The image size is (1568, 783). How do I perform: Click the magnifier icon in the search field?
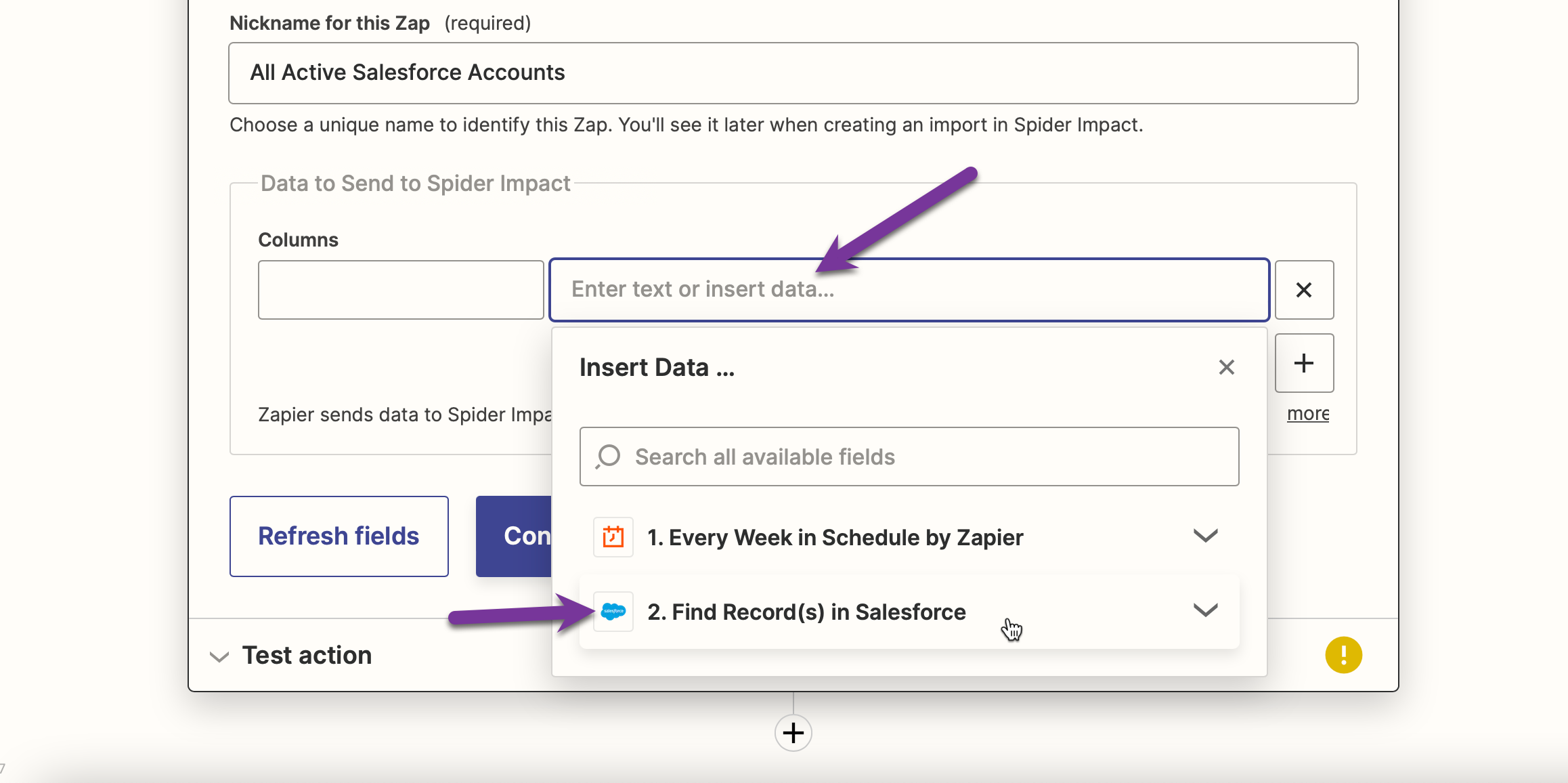tap(608, 457)
